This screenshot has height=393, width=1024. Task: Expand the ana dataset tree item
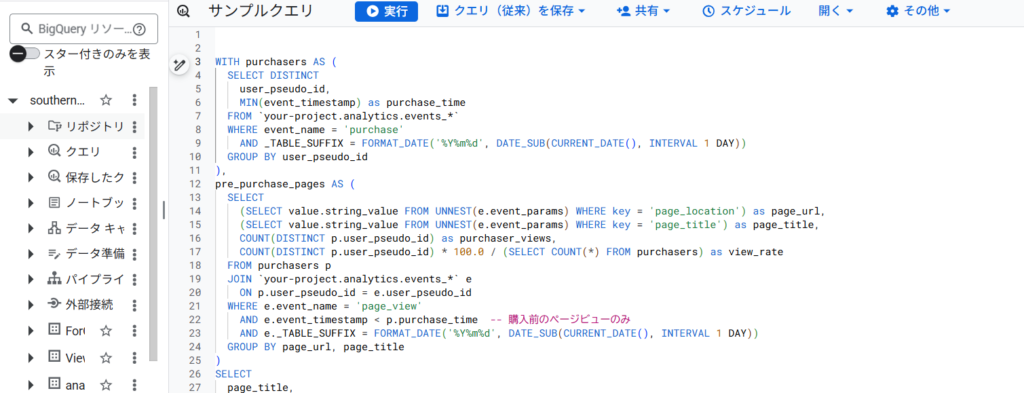click(30, 385)
